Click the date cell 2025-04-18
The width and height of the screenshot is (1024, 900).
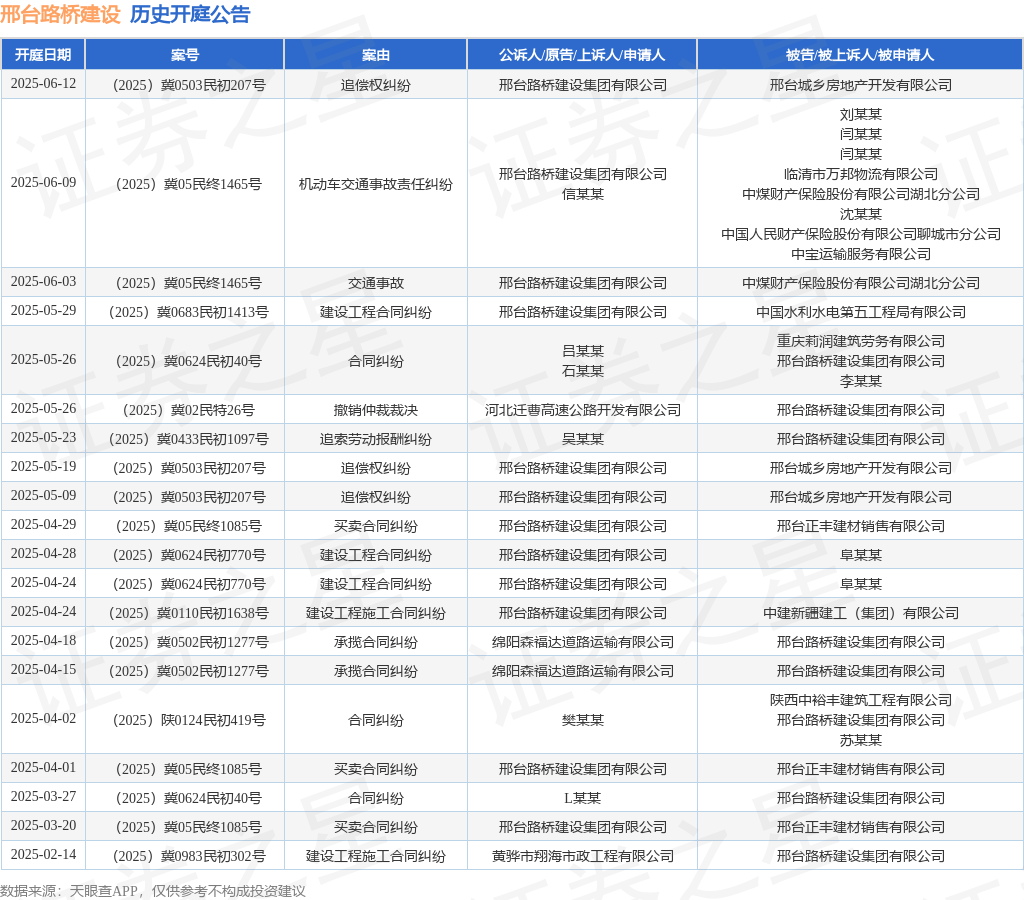pos(43,641)
